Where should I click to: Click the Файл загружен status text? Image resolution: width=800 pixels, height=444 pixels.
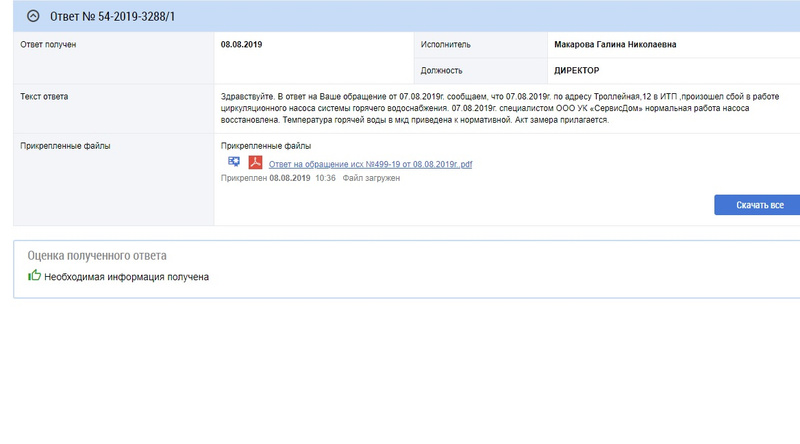(x=371, y=178)
